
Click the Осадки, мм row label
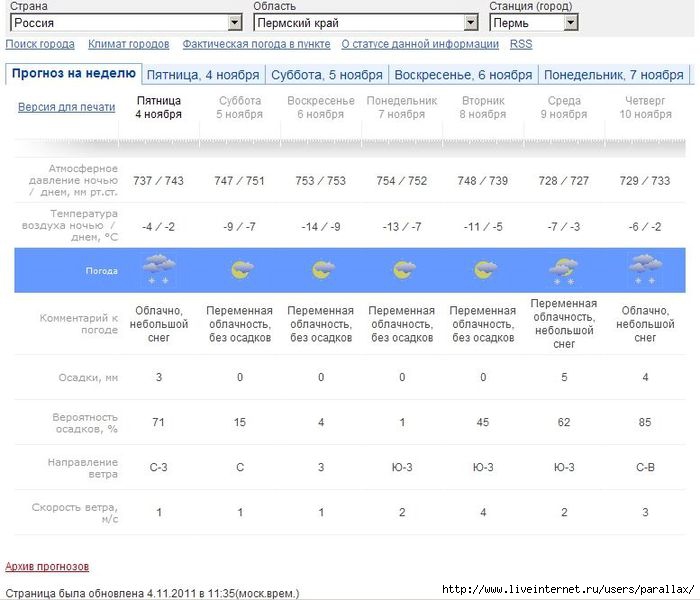(x=88, y=378)
